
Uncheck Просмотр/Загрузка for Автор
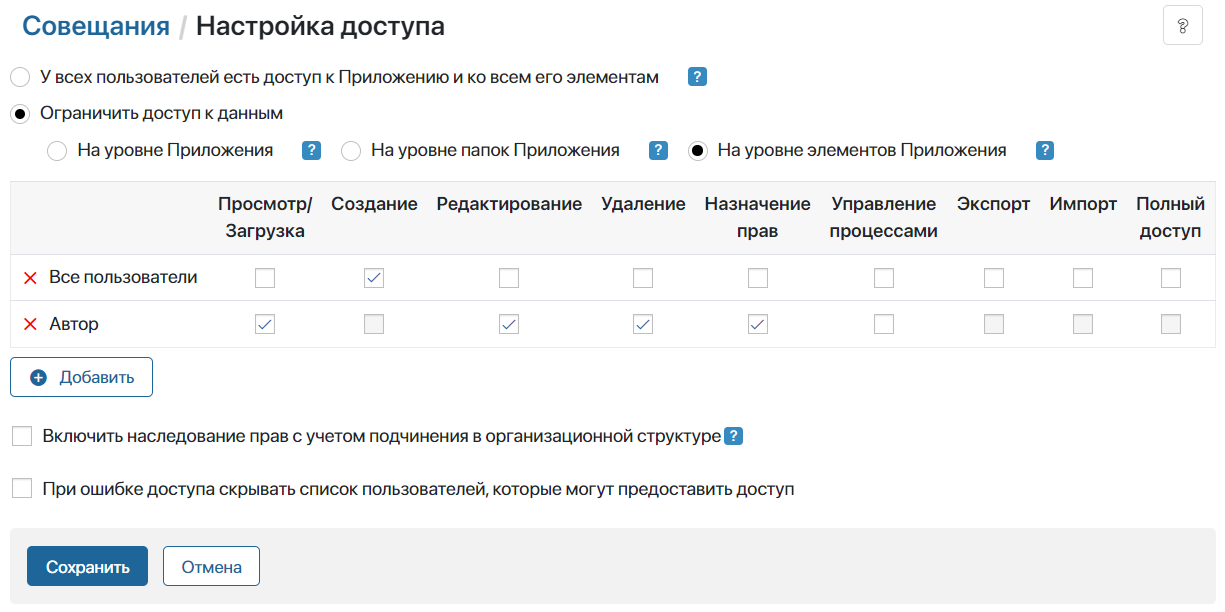pos(265,324)
